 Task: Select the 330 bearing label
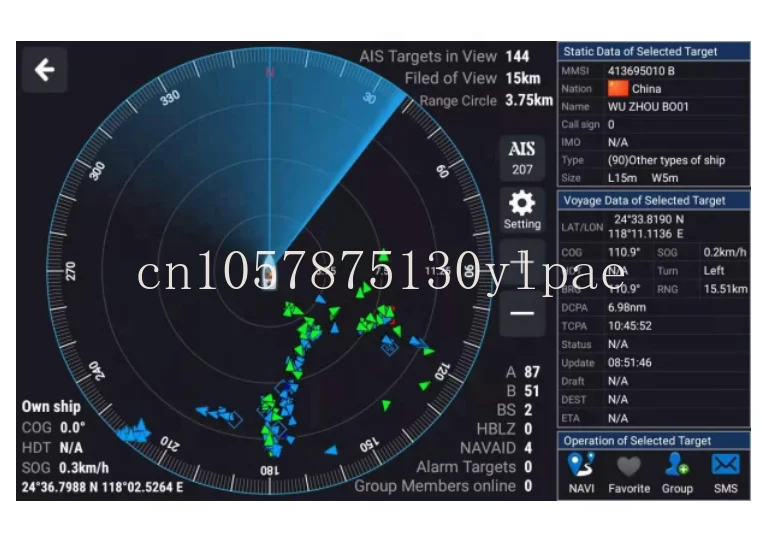(170, 98)
